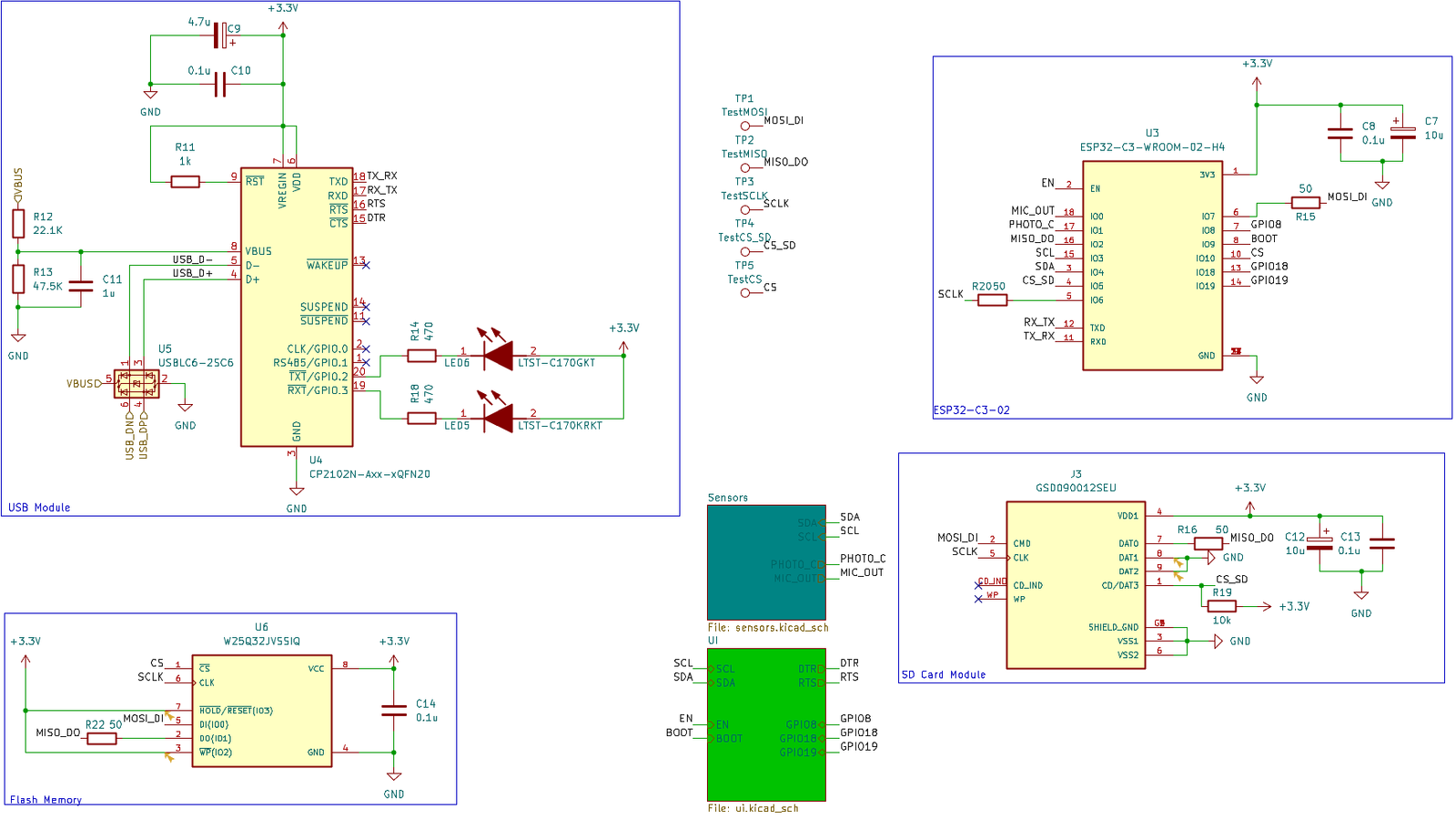Image resolution: width=1456 pixels, height=819 pixels.
Task: Select resistor R22 in Flash Memory block
Action: tap(102, 738)
